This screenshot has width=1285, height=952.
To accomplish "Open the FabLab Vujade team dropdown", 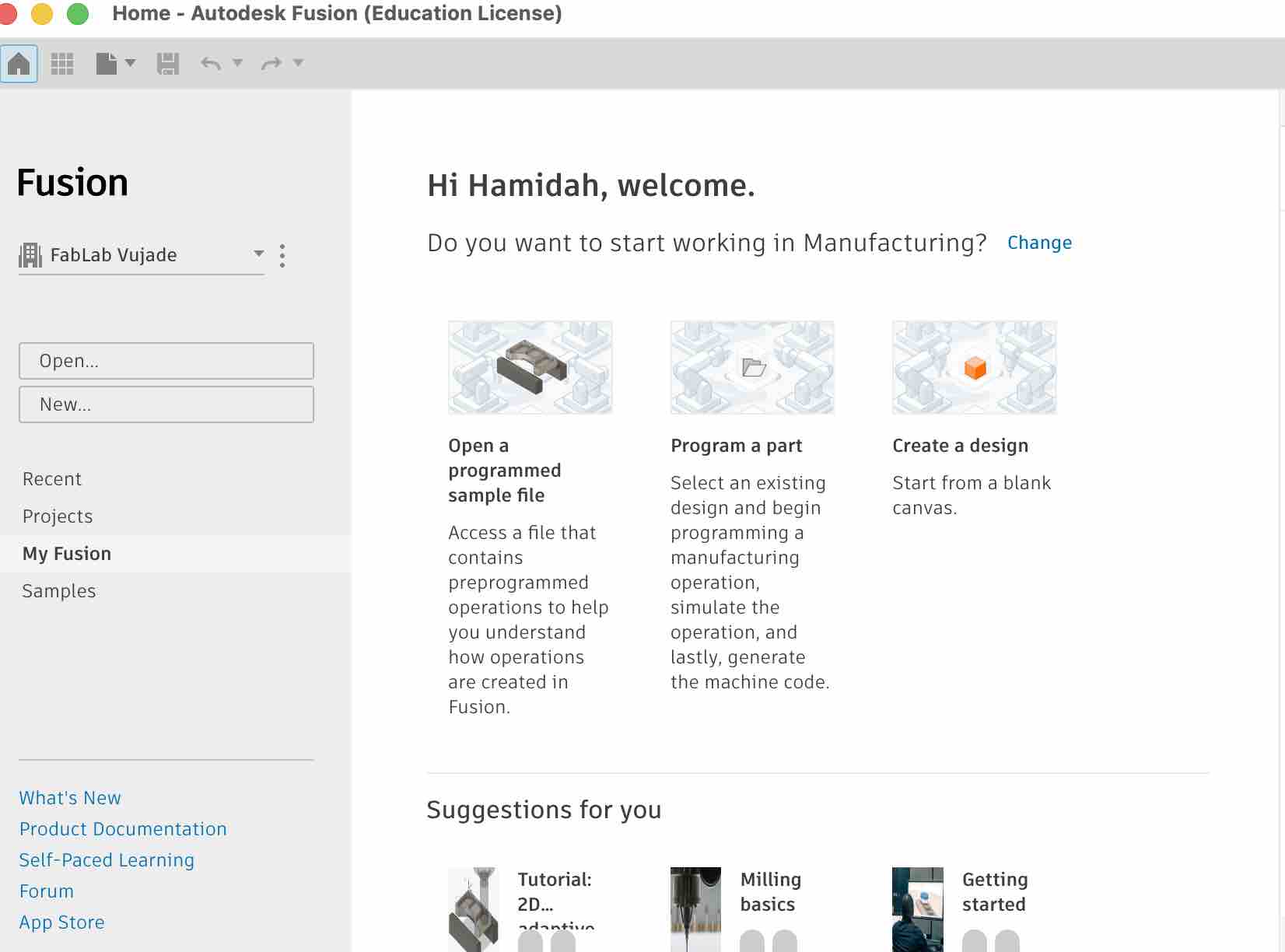I will 258,254.
